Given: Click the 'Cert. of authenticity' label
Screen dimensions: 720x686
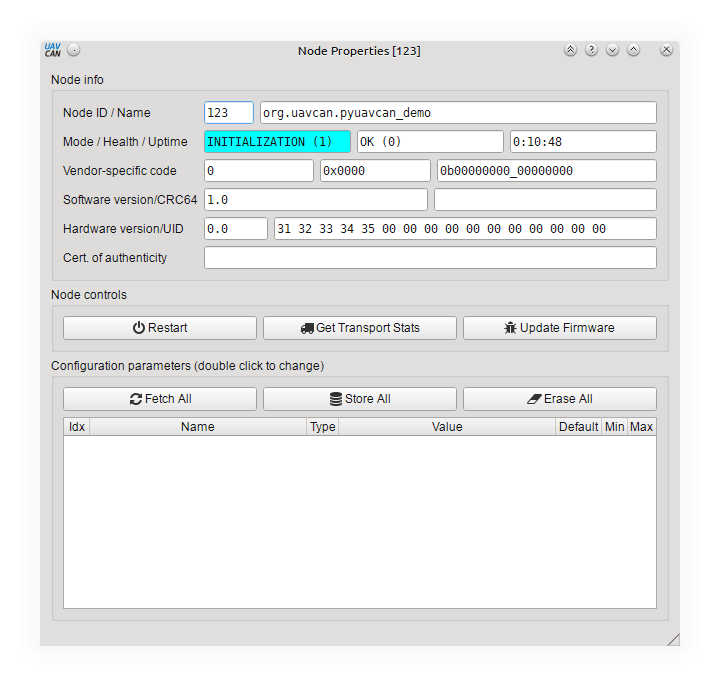Looking at the screenshot, I should point(115,258).
